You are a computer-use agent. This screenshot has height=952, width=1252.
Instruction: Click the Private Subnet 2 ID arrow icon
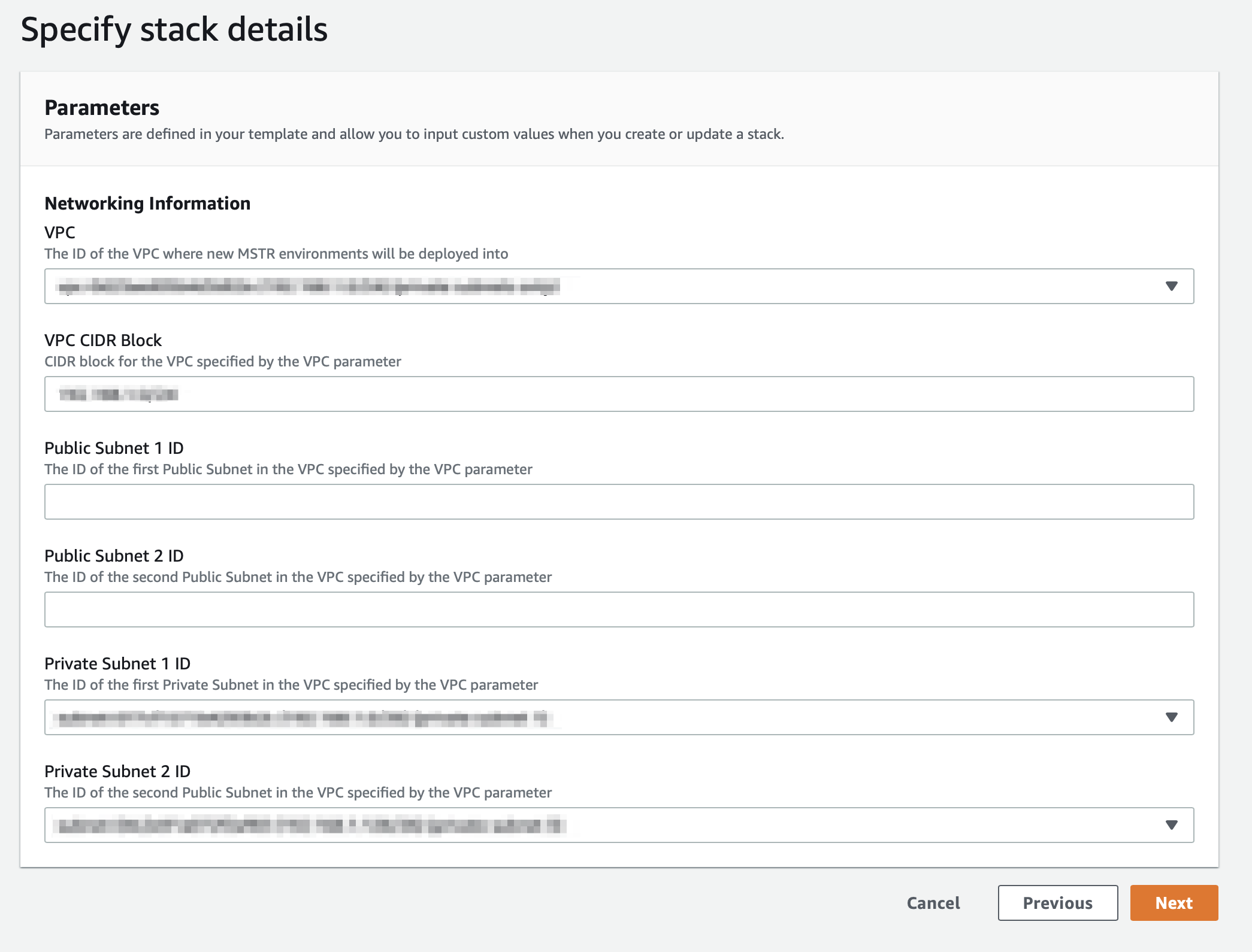[1171, 825]
